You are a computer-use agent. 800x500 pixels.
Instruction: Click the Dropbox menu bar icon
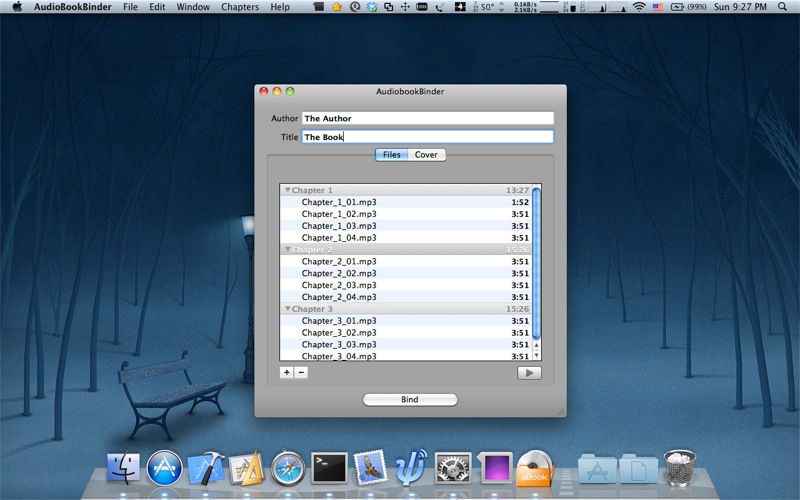[x=372, y=7]
